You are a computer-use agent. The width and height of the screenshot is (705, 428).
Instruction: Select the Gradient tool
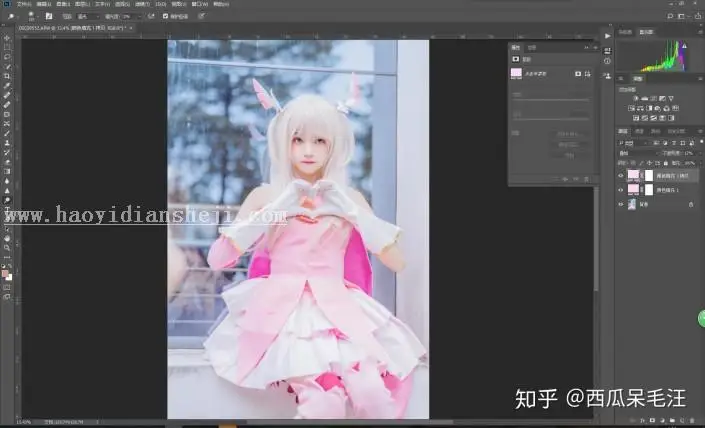[x=7, y=171]
